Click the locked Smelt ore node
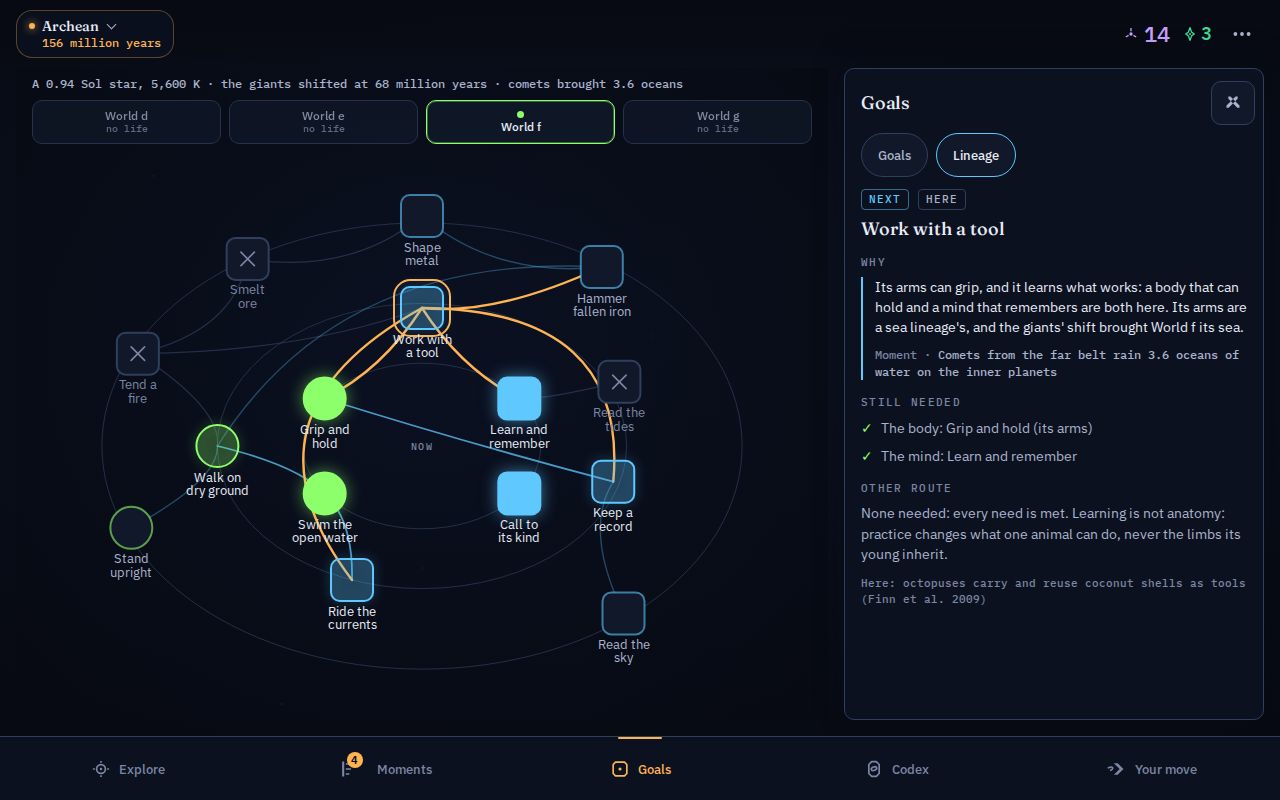Screen dimensions: 1280x800 coord(247,259)
